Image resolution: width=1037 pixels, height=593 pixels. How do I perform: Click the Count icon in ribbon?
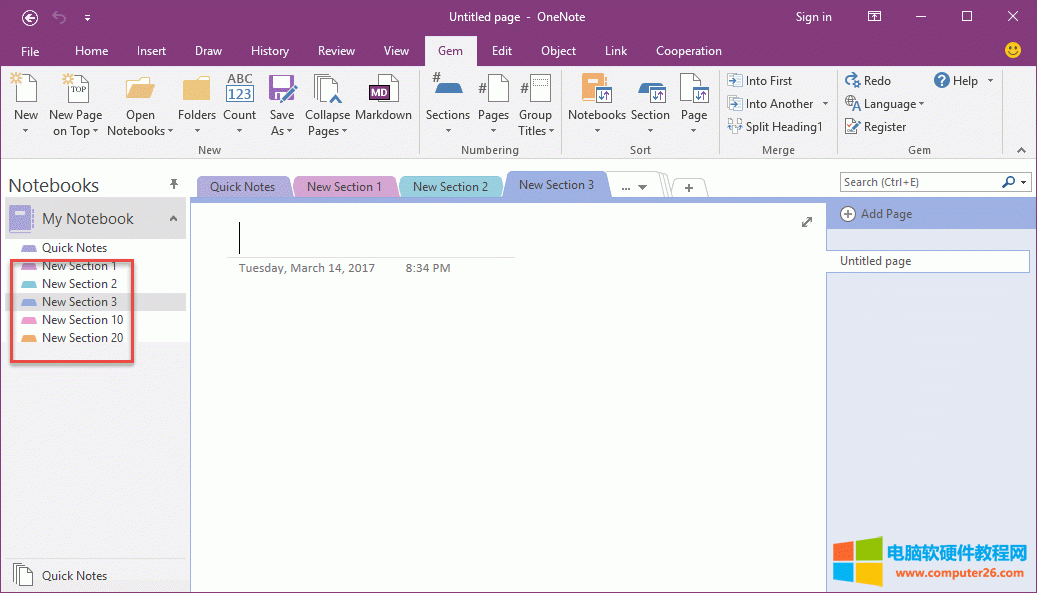point(239,92)
